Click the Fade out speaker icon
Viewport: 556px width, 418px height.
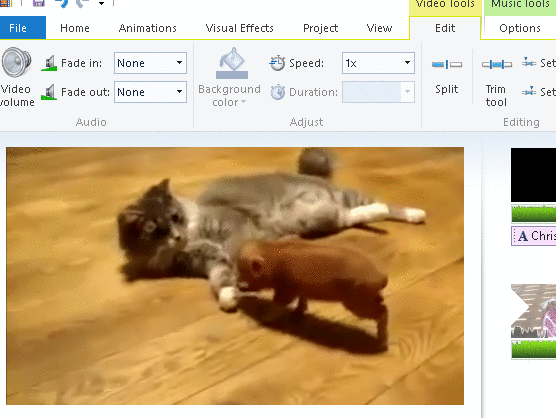tap(49, 92)
